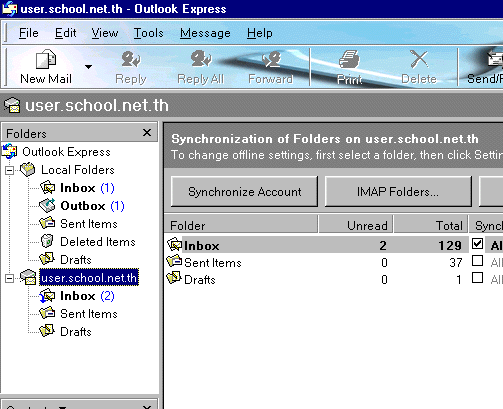503x409 pixels.
Task: Click the Synchronize Account button
Action: [244, 192]
